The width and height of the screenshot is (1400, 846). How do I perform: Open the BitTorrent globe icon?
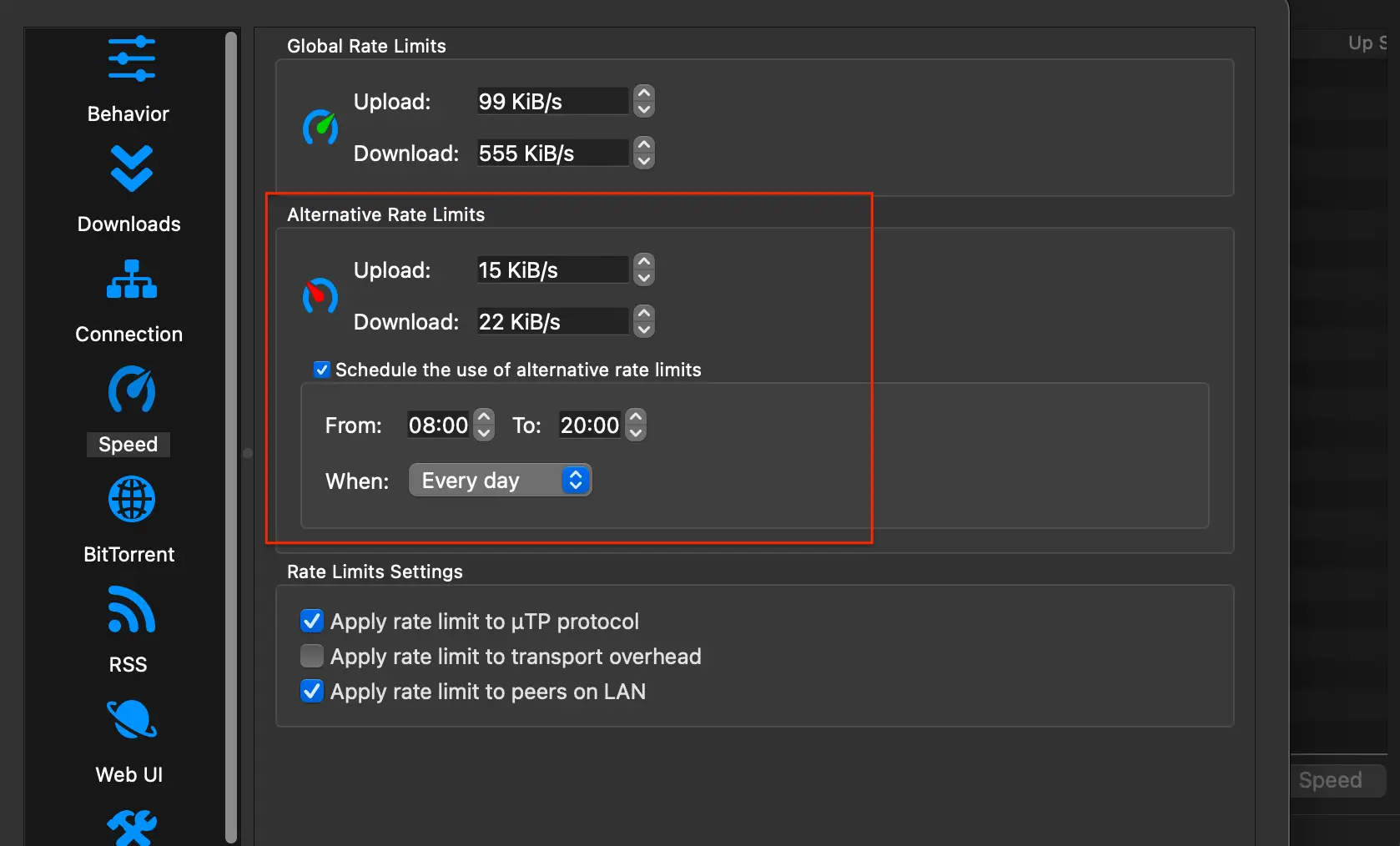[132, 499]
